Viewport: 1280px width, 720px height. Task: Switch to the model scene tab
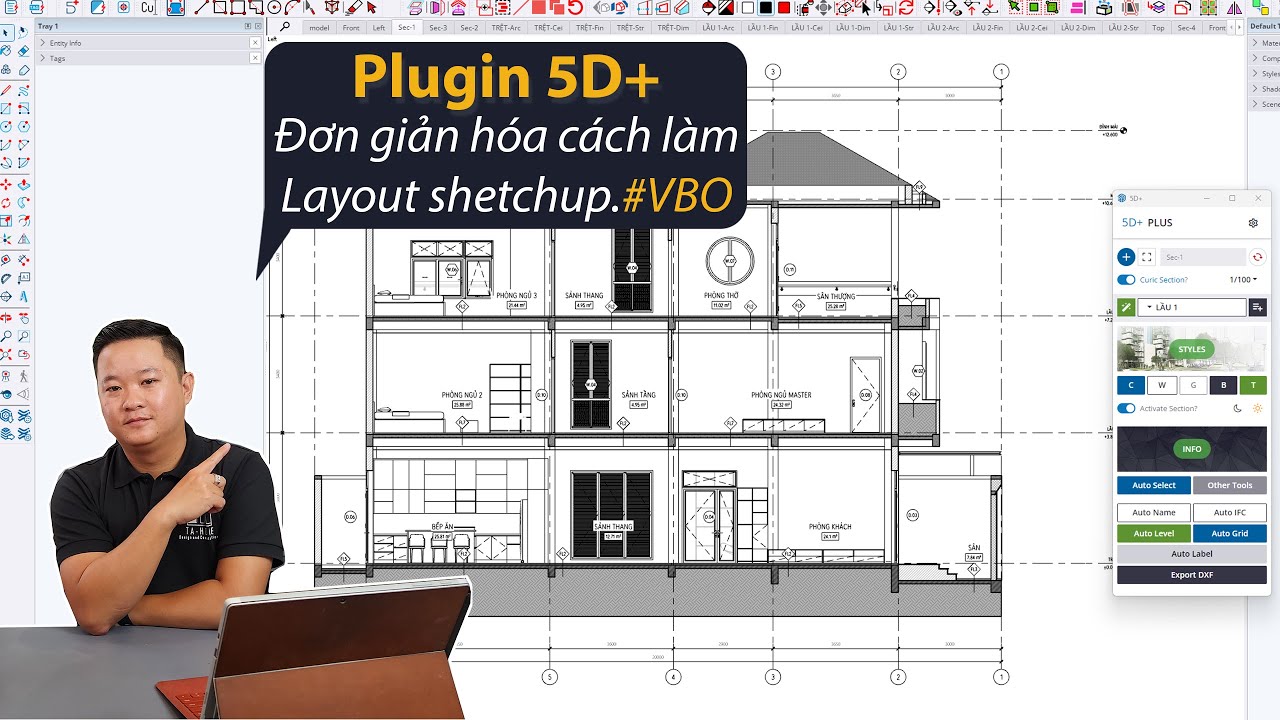(319, 28)
